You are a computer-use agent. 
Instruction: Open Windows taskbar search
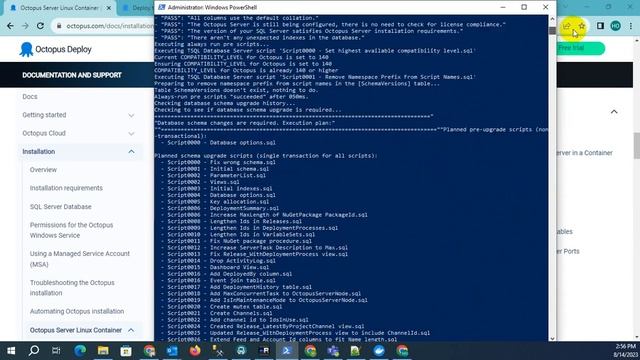pos(34,351)
